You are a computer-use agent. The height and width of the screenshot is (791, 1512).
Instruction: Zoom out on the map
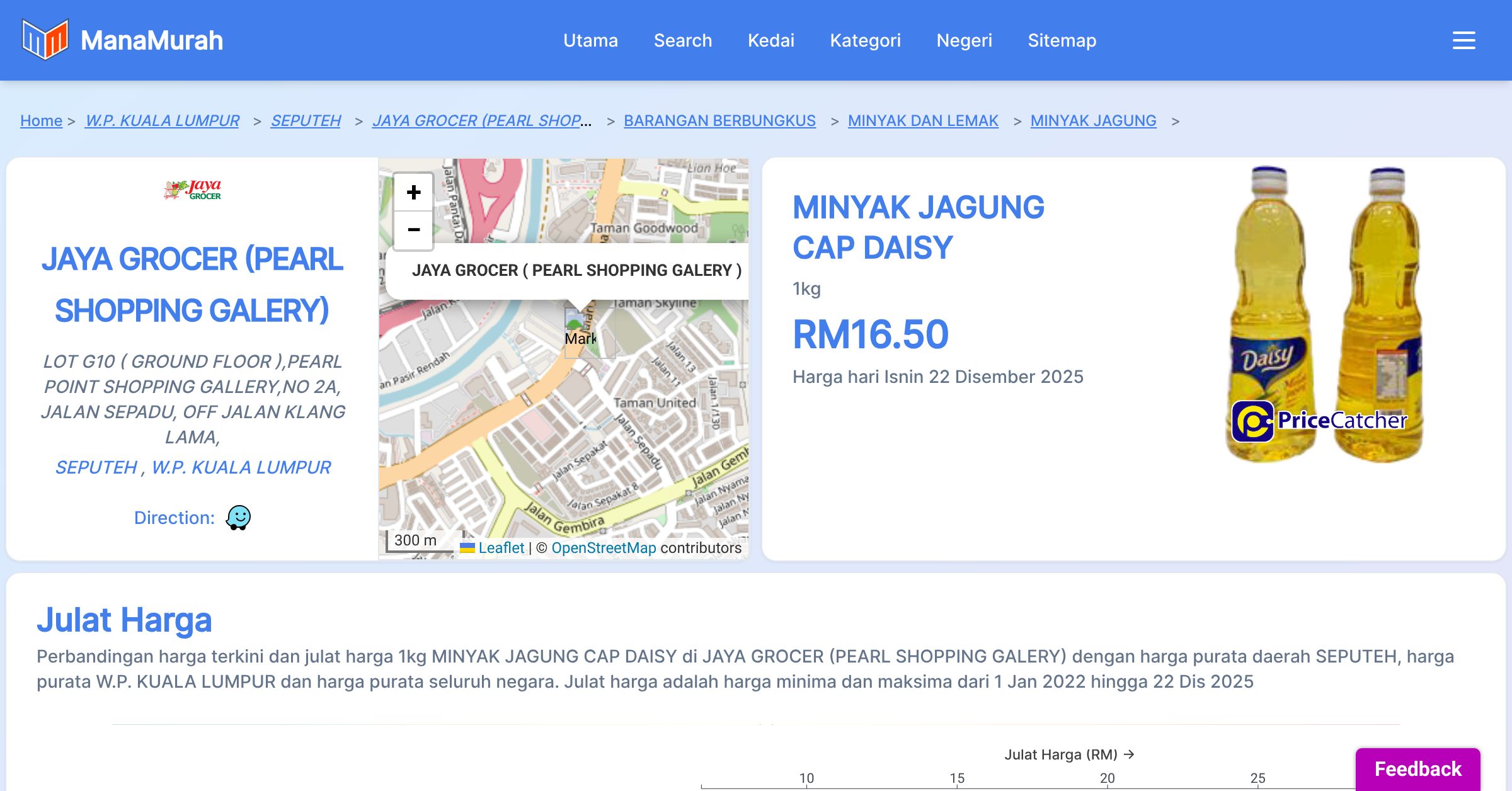(x=413, y=230)
